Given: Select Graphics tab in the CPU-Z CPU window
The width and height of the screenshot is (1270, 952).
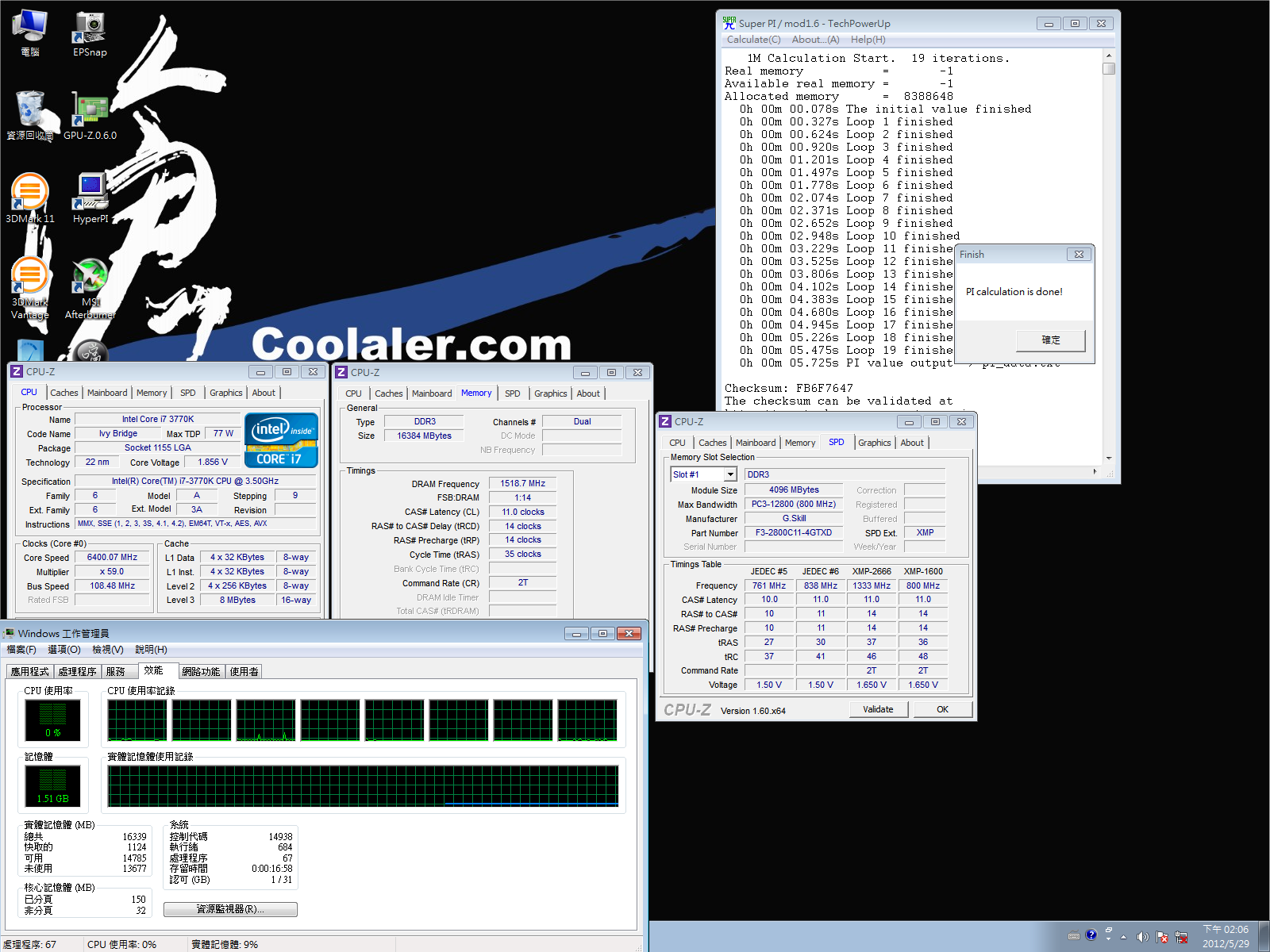Looking at the screenshot, I should click(x=226, y=393).
